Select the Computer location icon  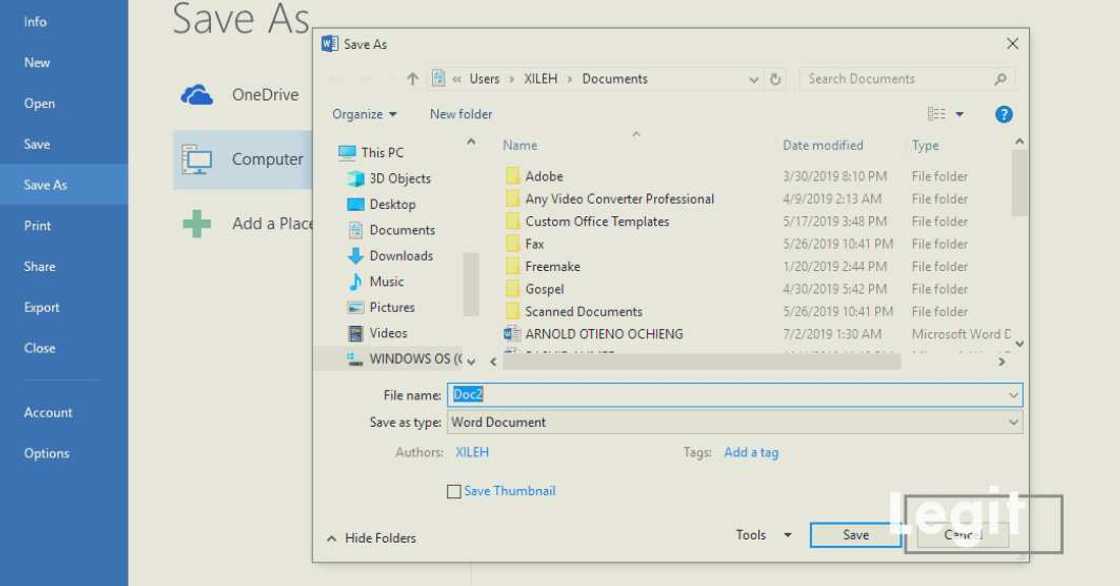tap(197, 159)
